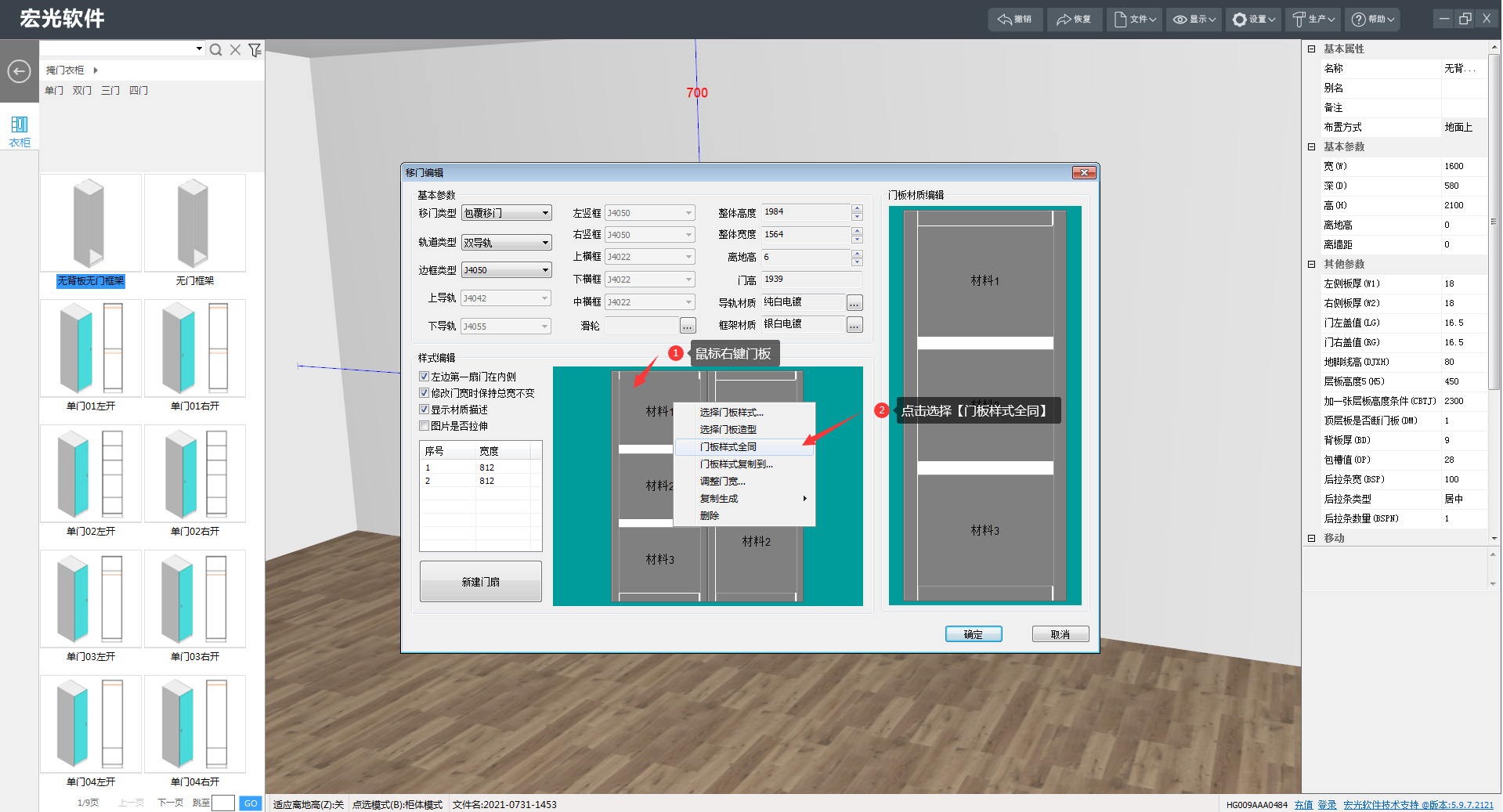The height and width of the screenshot is (812, 1503).
Task: Click 整体宽度 value field
Action: 806,235
